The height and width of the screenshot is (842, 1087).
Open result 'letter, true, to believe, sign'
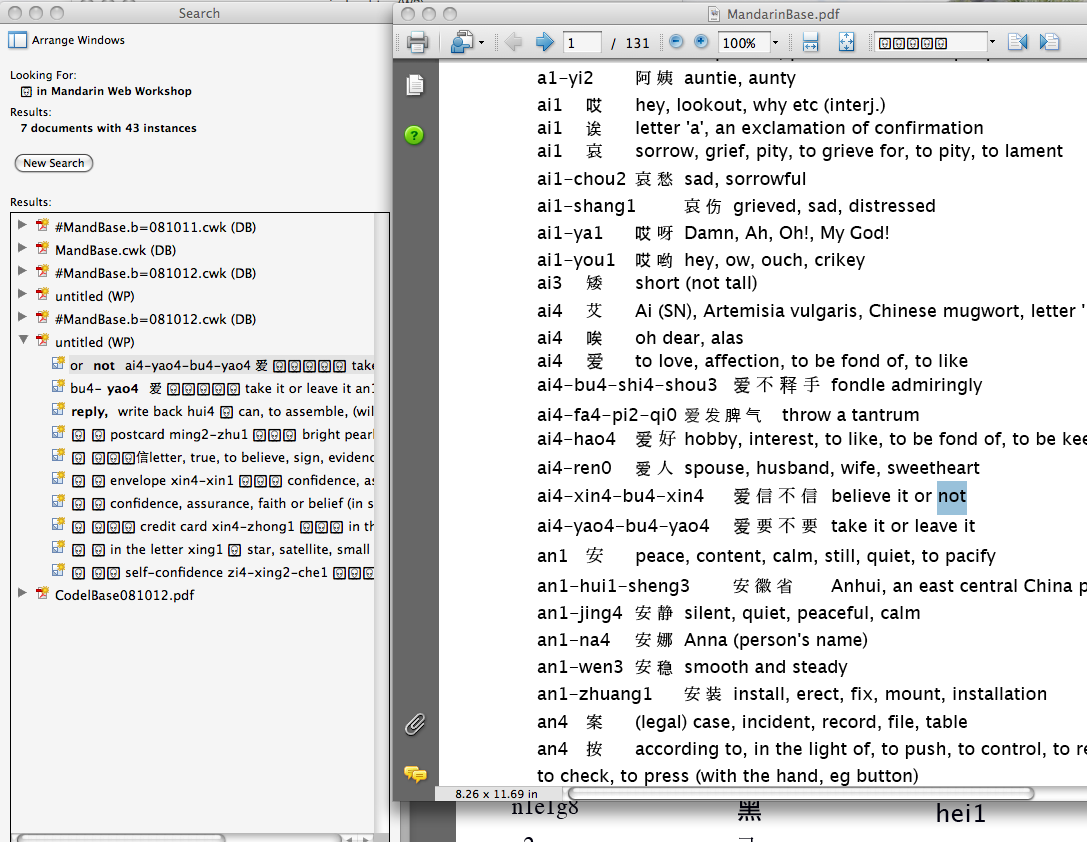(222, 457)
